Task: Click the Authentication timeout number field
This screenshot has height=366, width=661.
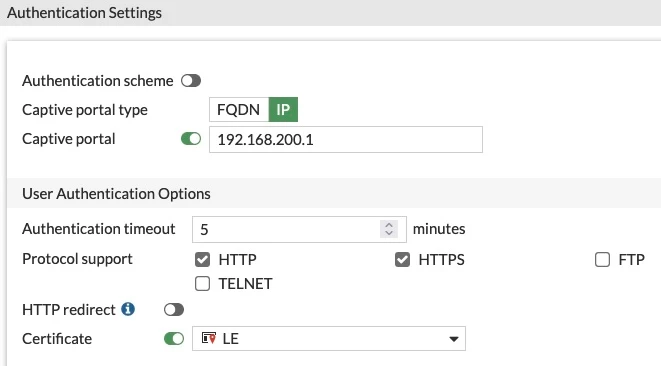Action: pyautogui.click(x=299, y=229)
